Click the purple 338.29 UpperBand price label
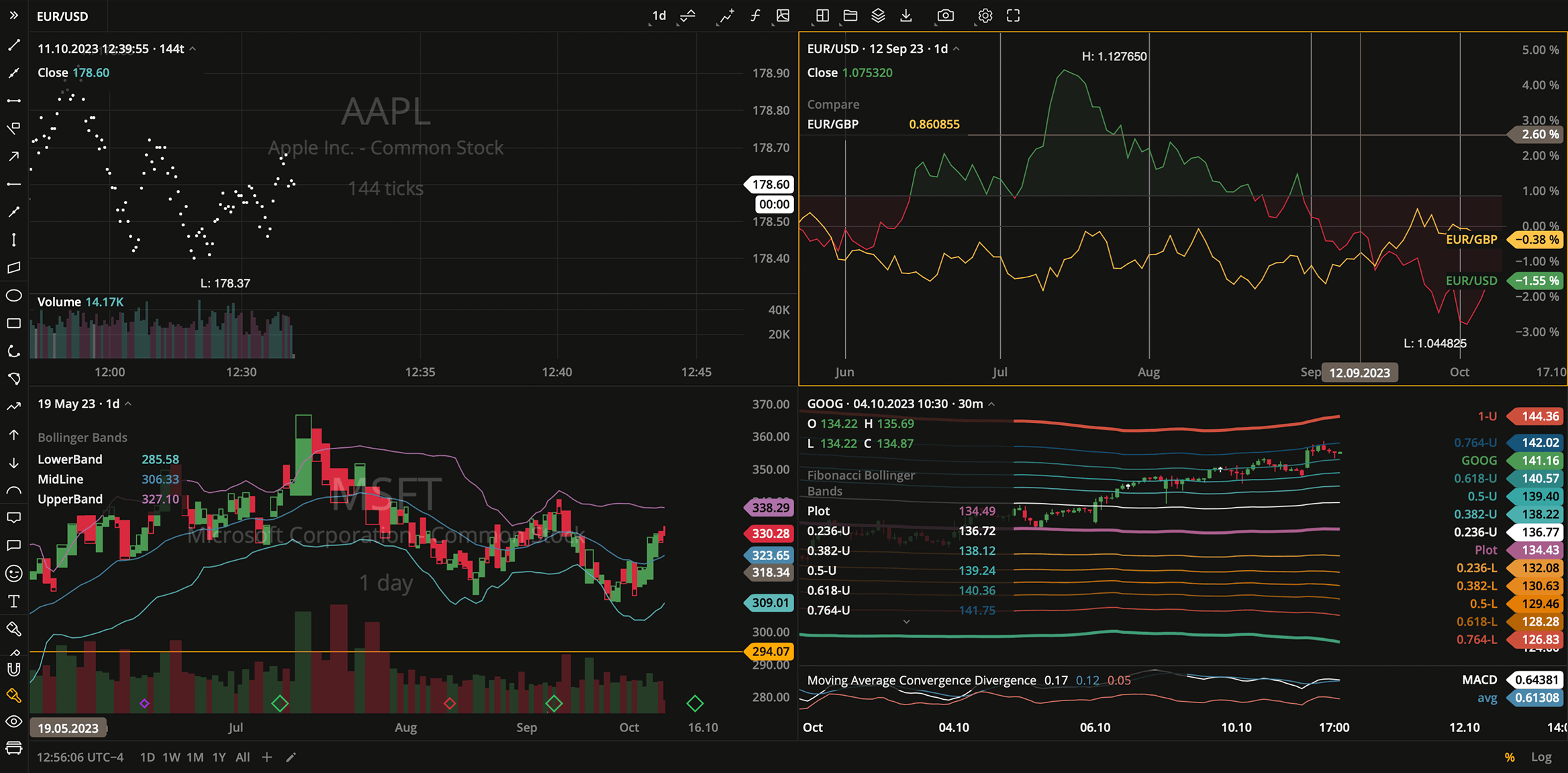This screenshot has width=1568, height=773. [769, 508]
